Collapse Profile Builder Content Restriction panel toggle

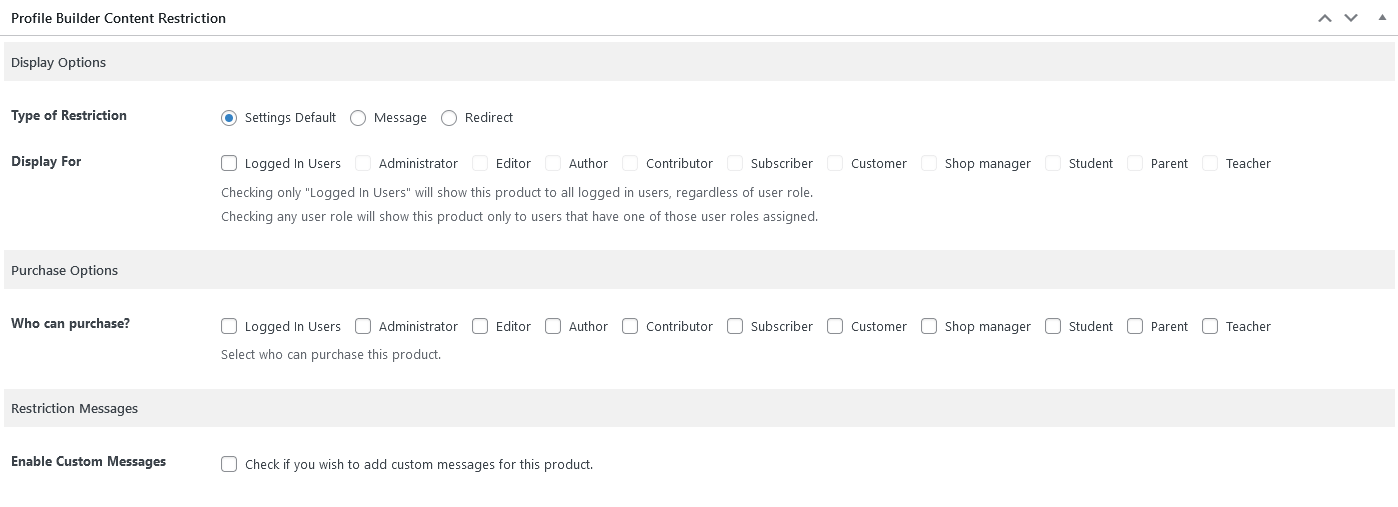[1382, 18]
